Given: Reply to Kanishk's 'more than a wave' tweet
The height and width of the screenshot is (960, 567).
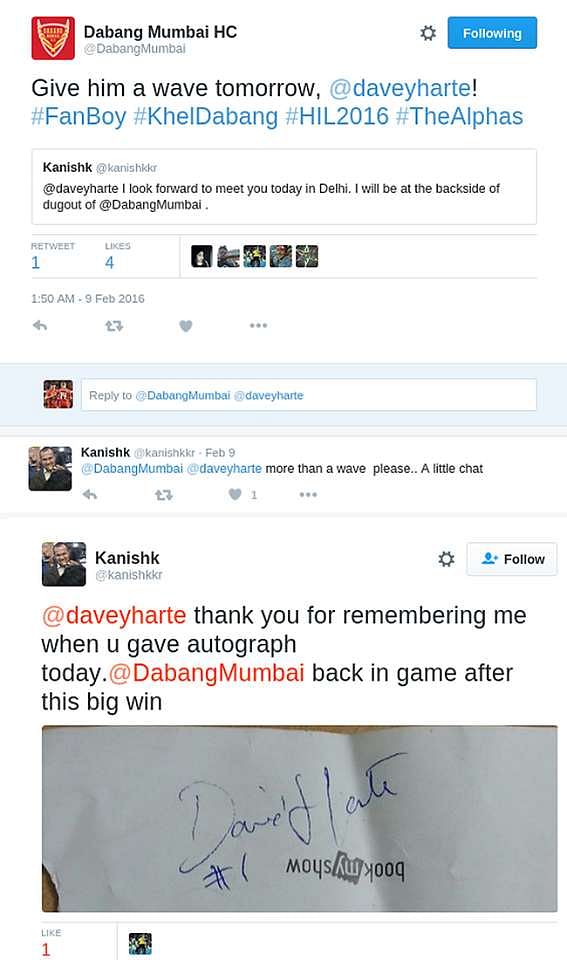Looking at the screenshot, I should pos(90,494).
